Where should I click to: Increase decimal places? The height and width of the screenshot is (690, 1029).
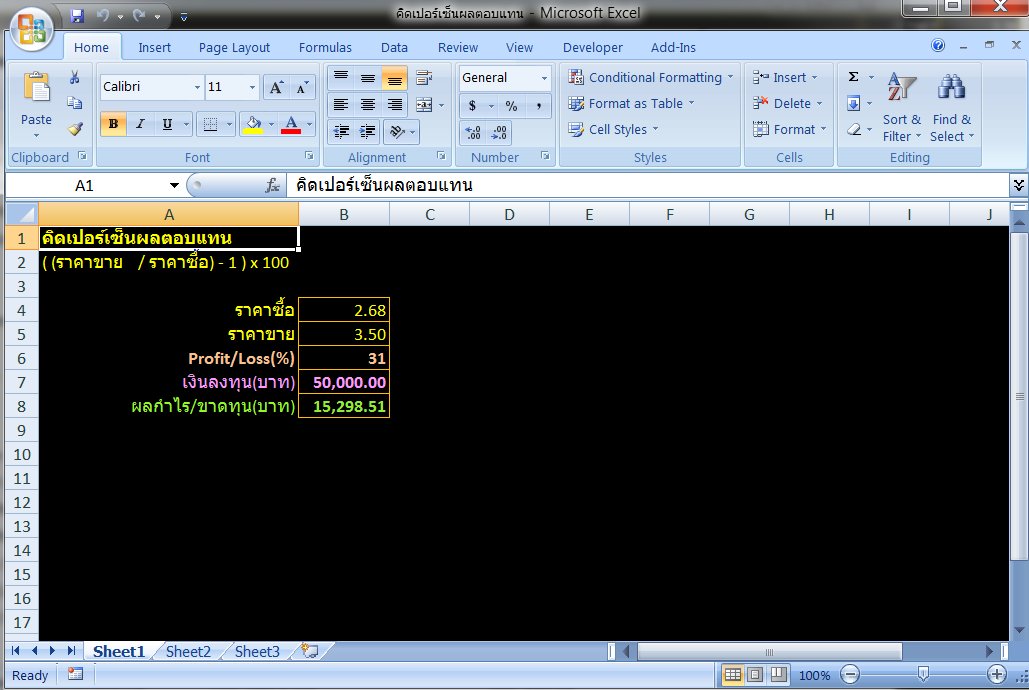tap(472, 133)
